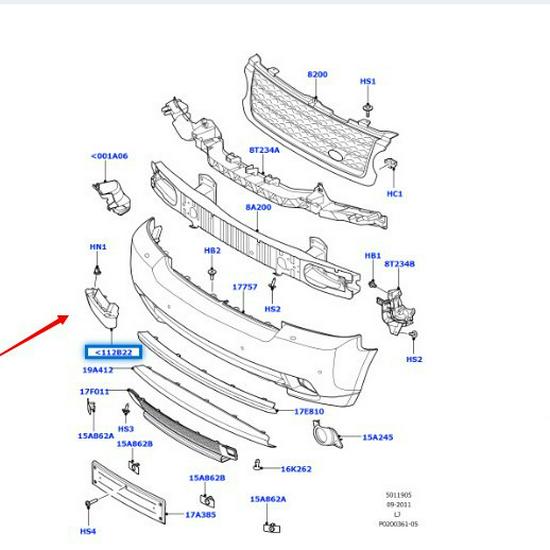Open part reference 8T234B
The image size is (550, 550).
click(399, 264)
